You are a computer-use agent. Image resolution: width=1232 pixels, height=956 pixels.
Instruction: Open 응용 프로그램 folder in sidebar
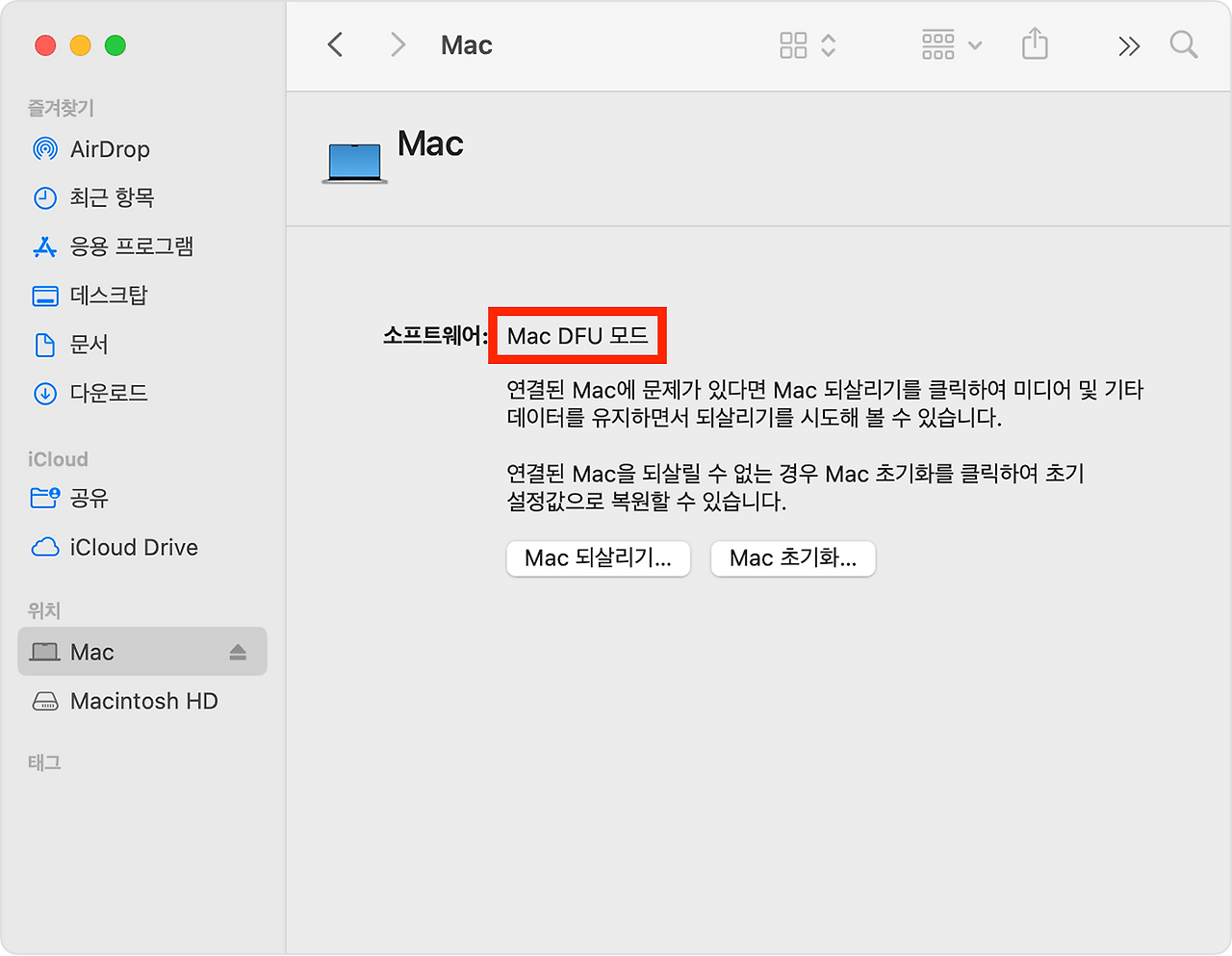[142, 246]
